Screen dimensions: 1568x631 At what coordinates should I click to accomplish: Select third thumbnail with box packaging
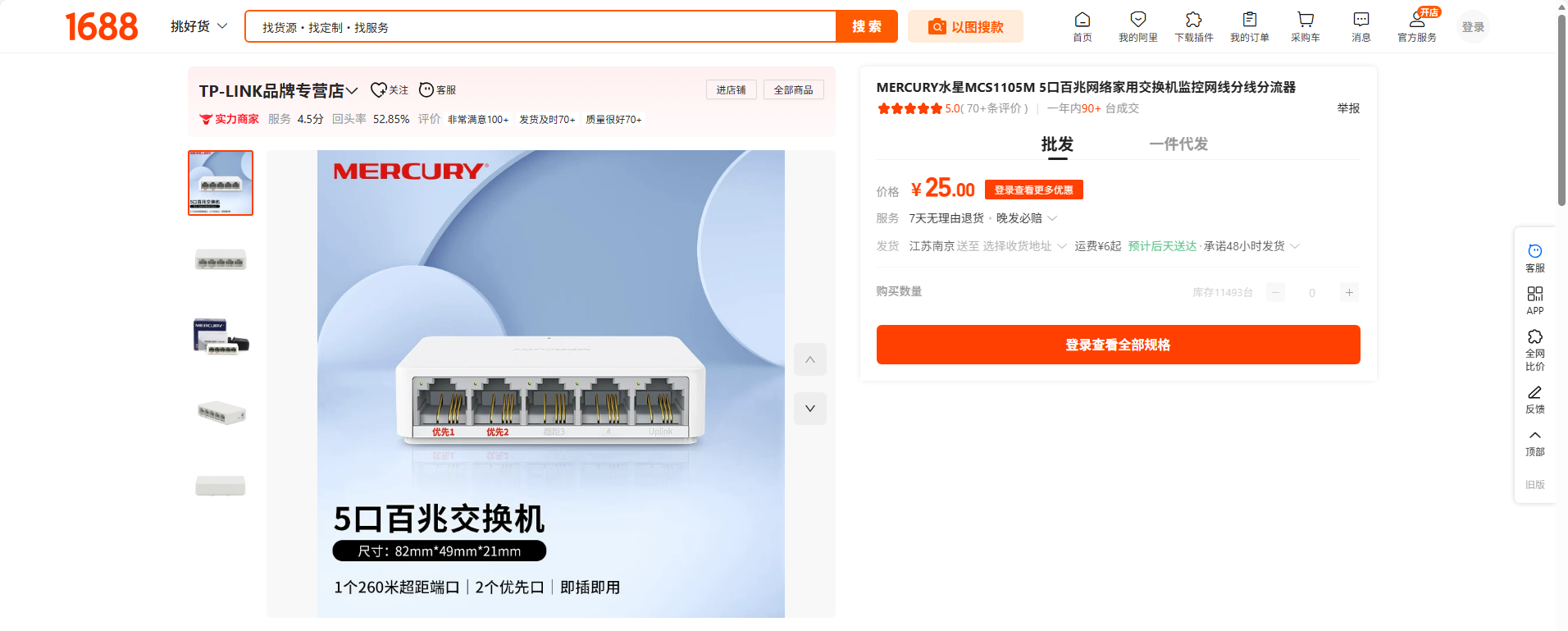221,336
